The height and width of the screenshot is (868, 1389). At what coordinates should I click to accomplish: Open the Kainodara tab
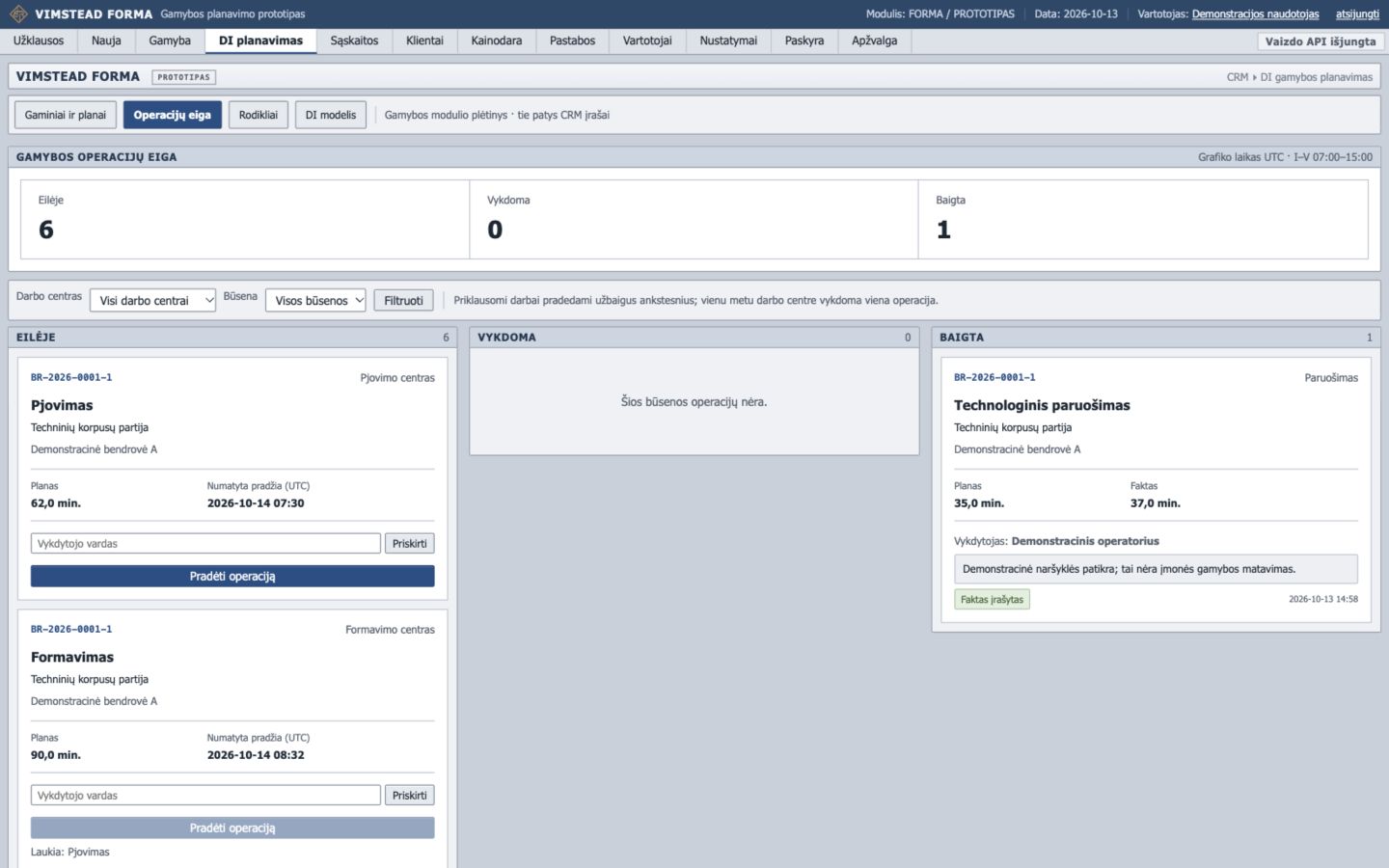pos(497,41)
